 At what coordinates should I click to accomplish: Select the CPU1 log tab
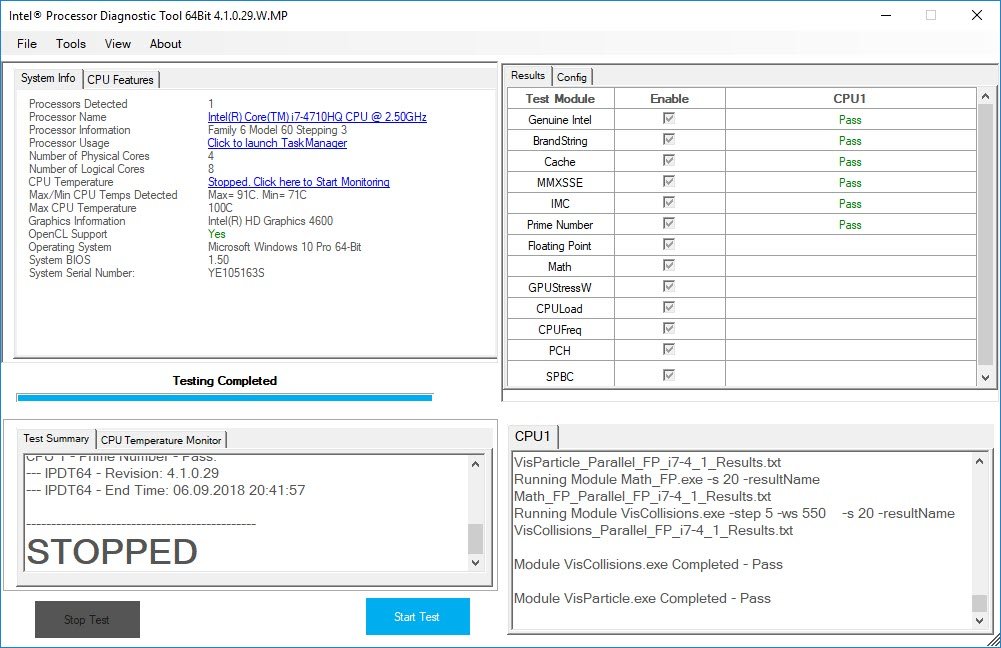point(532,436)
